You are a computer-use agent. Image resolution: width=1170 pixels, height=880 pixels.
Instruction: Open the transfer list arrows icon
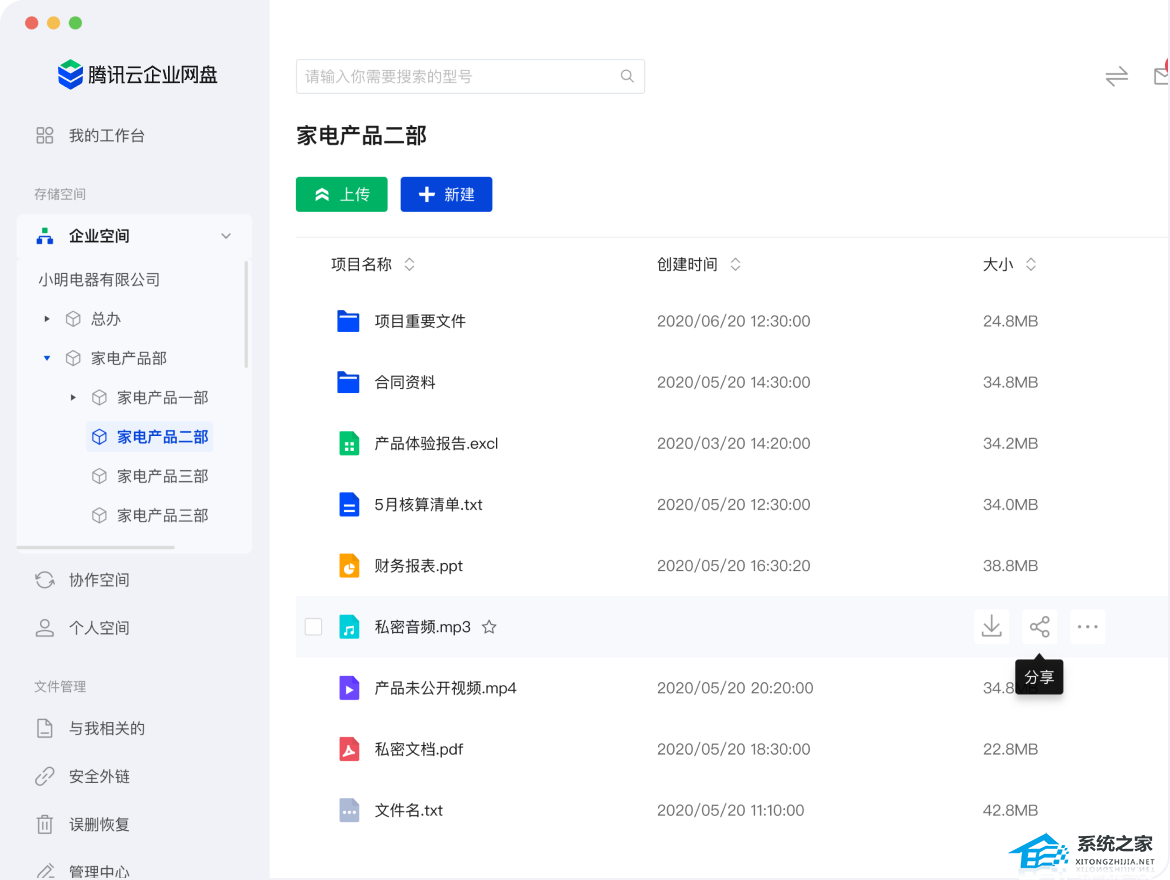pyautogui.click(x=1116, y=76)
